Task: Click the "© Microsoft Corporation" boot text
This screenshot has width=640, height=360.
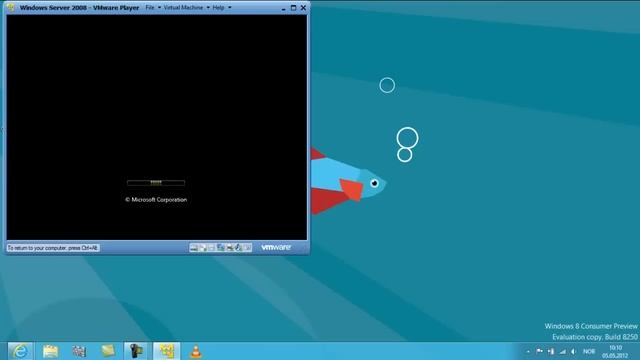Action: tap(156, 200)
